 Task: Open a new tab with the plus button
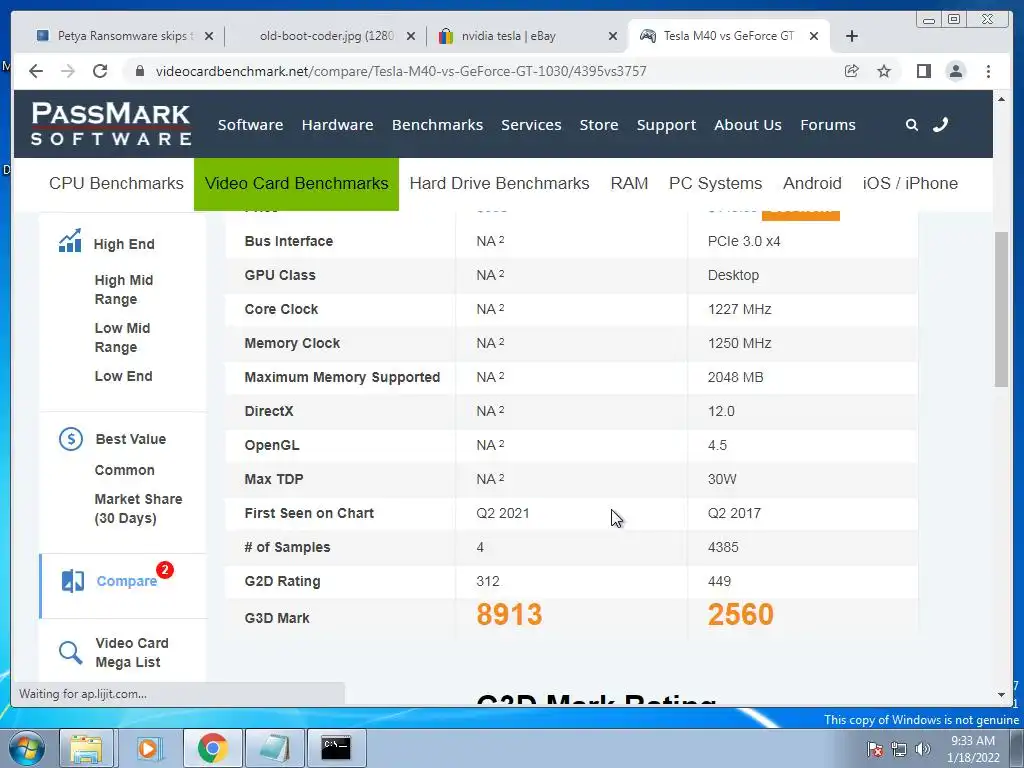pos(852,36)
